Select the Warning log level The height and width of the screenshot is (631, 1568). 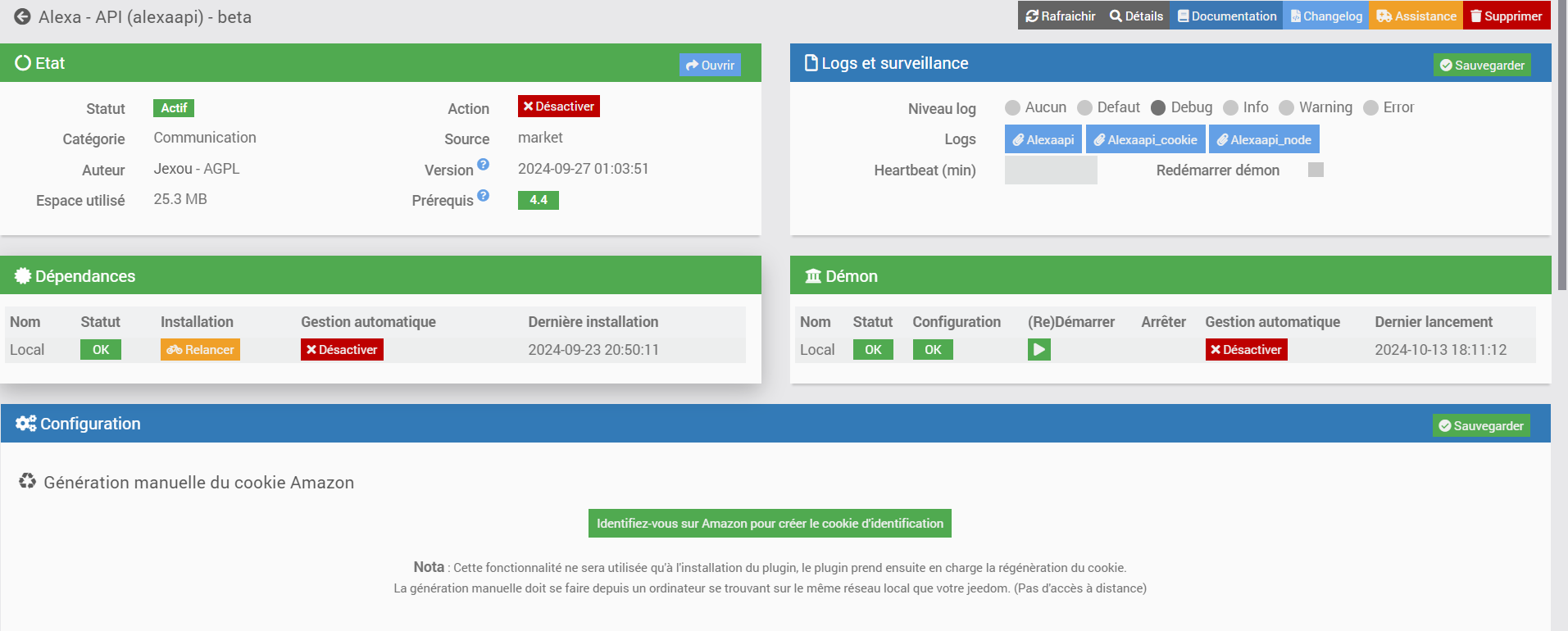pyautogui.click(x=1287, y=108)
